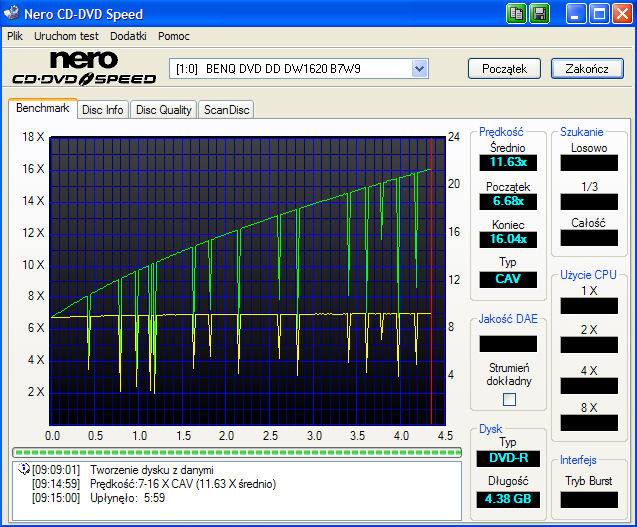Click the Nero CD-DVD Speed logo
This screenshot has width=637, height=527.
(84, 68)
